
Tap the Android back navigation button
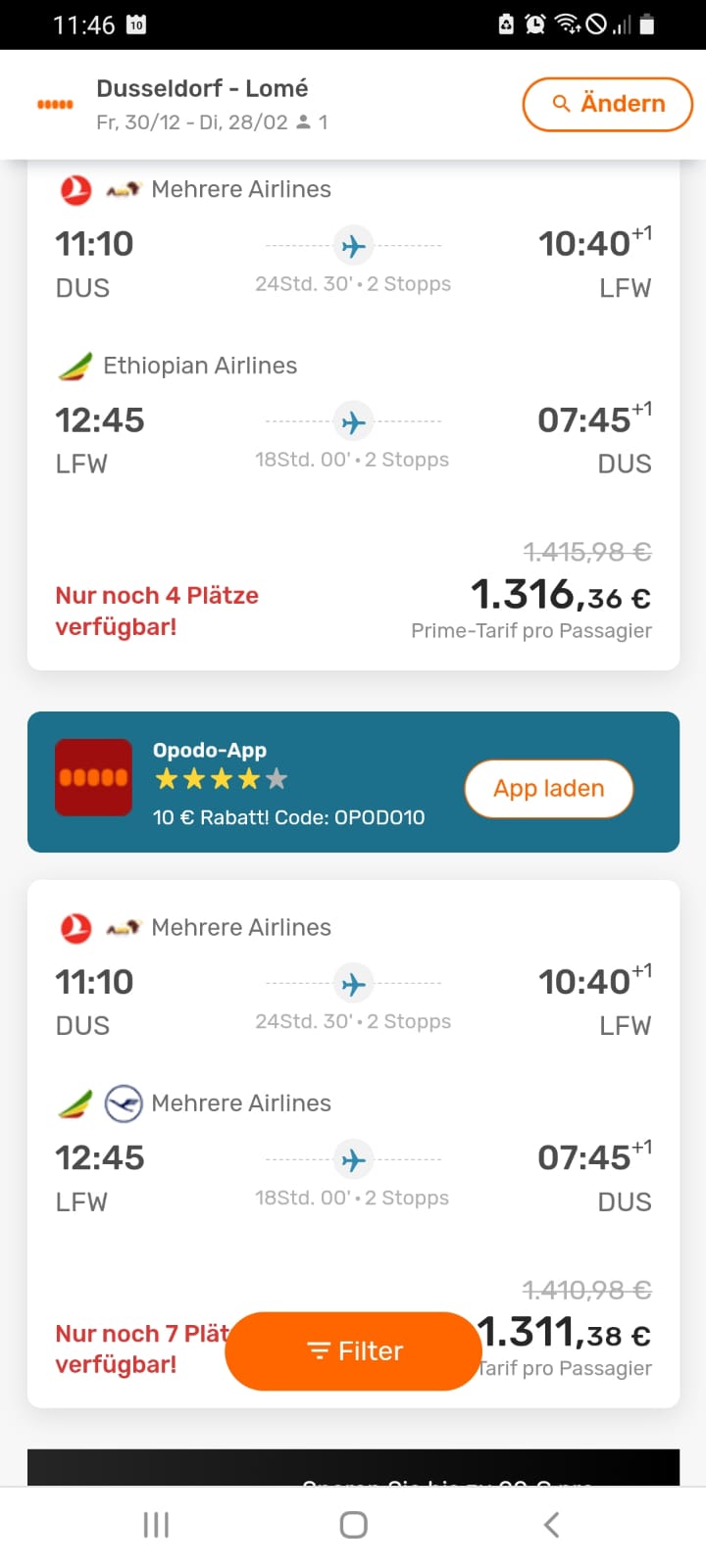551,1525
